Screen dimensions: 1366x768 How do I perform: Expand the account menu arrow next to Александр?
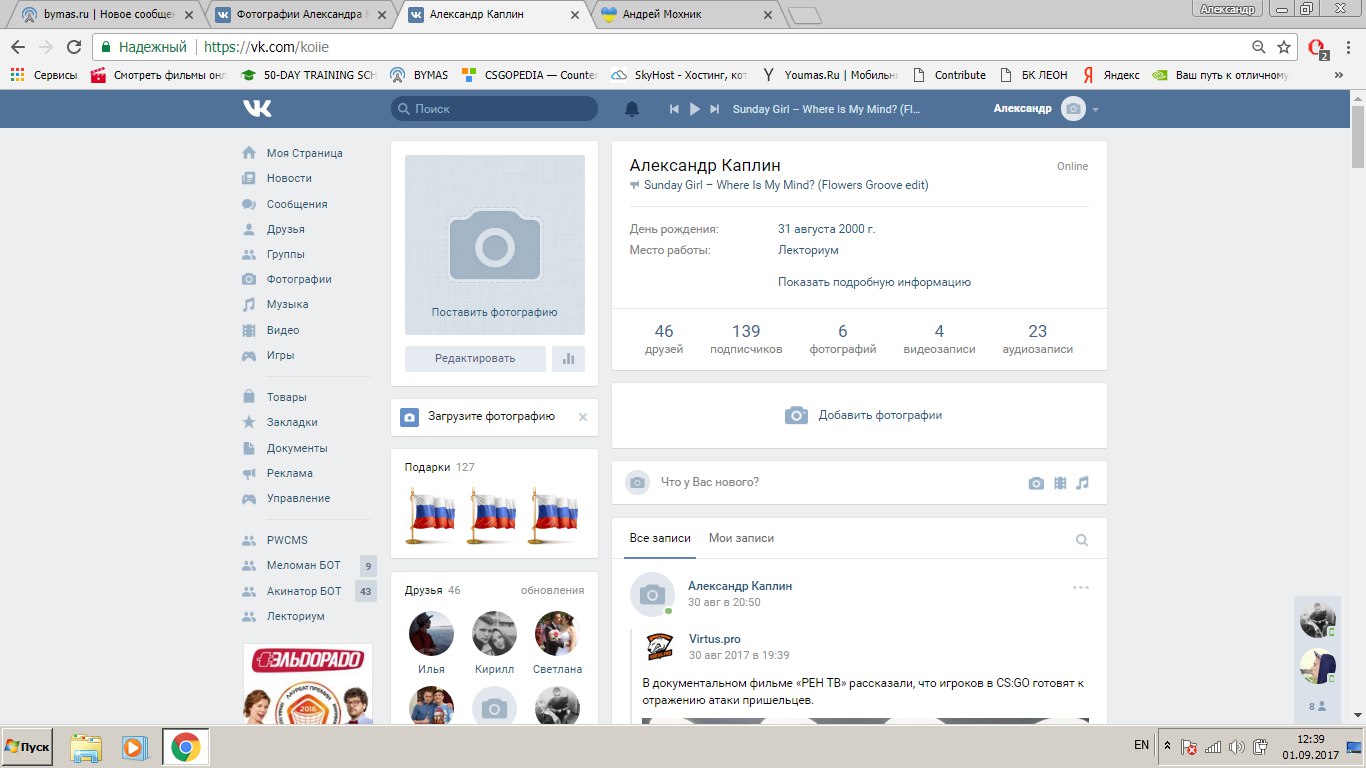1096,110
